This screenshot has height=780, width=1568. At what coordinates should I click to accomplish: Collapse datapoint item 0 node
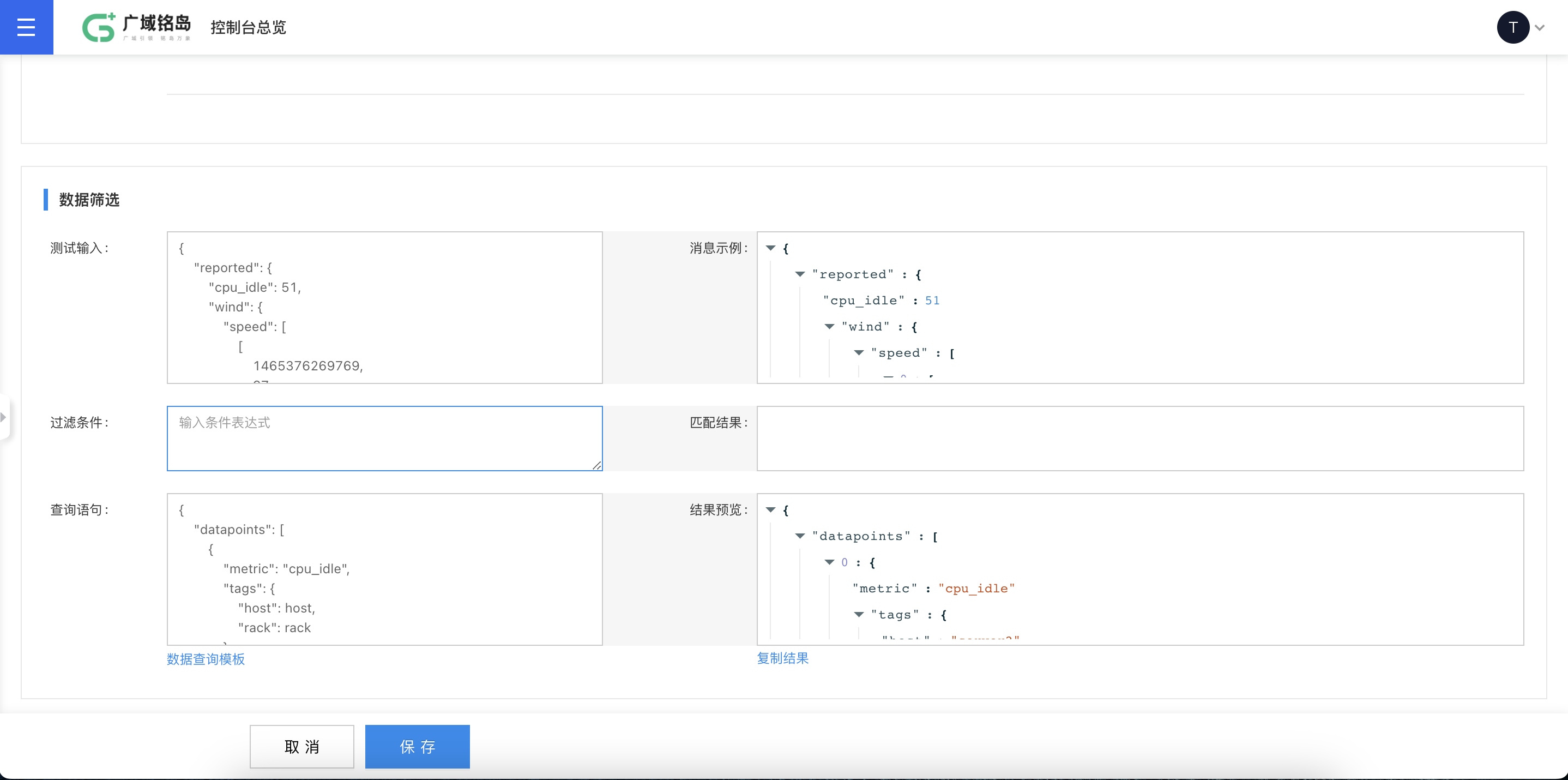(829, 562)
